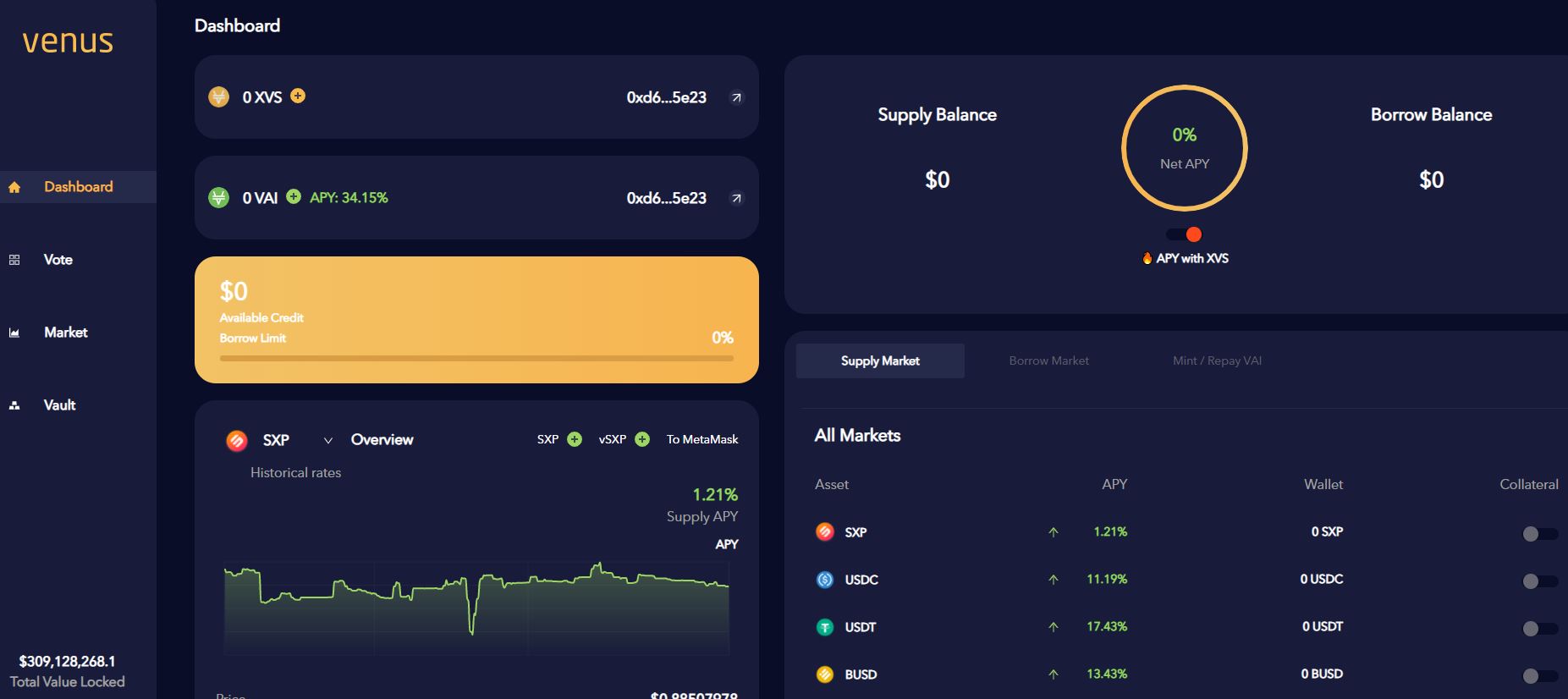
Task: Click the 11.19% APY value
Action: click(1107, 580)
